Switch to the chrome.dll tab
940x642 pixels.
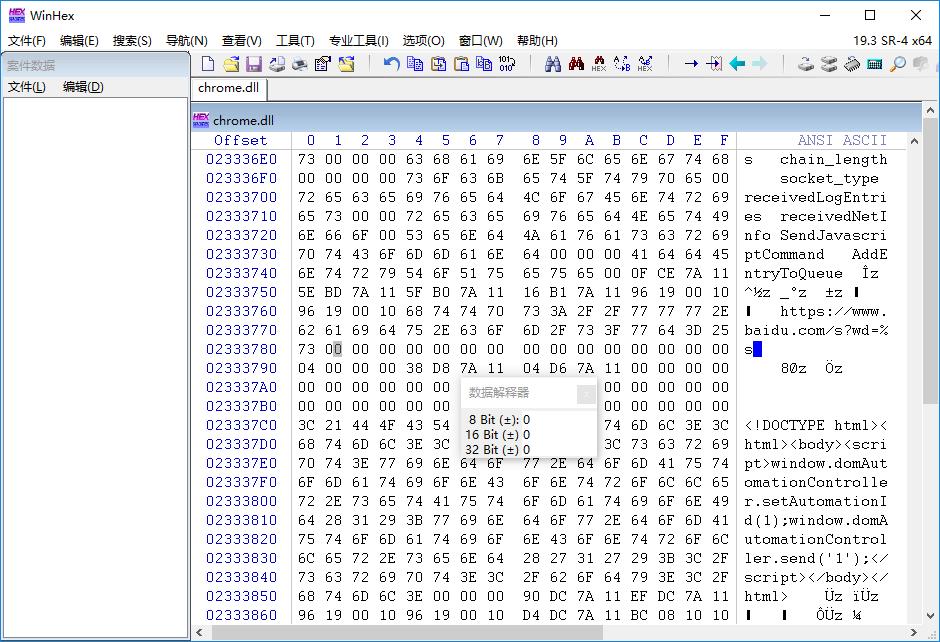pos(228,88)
